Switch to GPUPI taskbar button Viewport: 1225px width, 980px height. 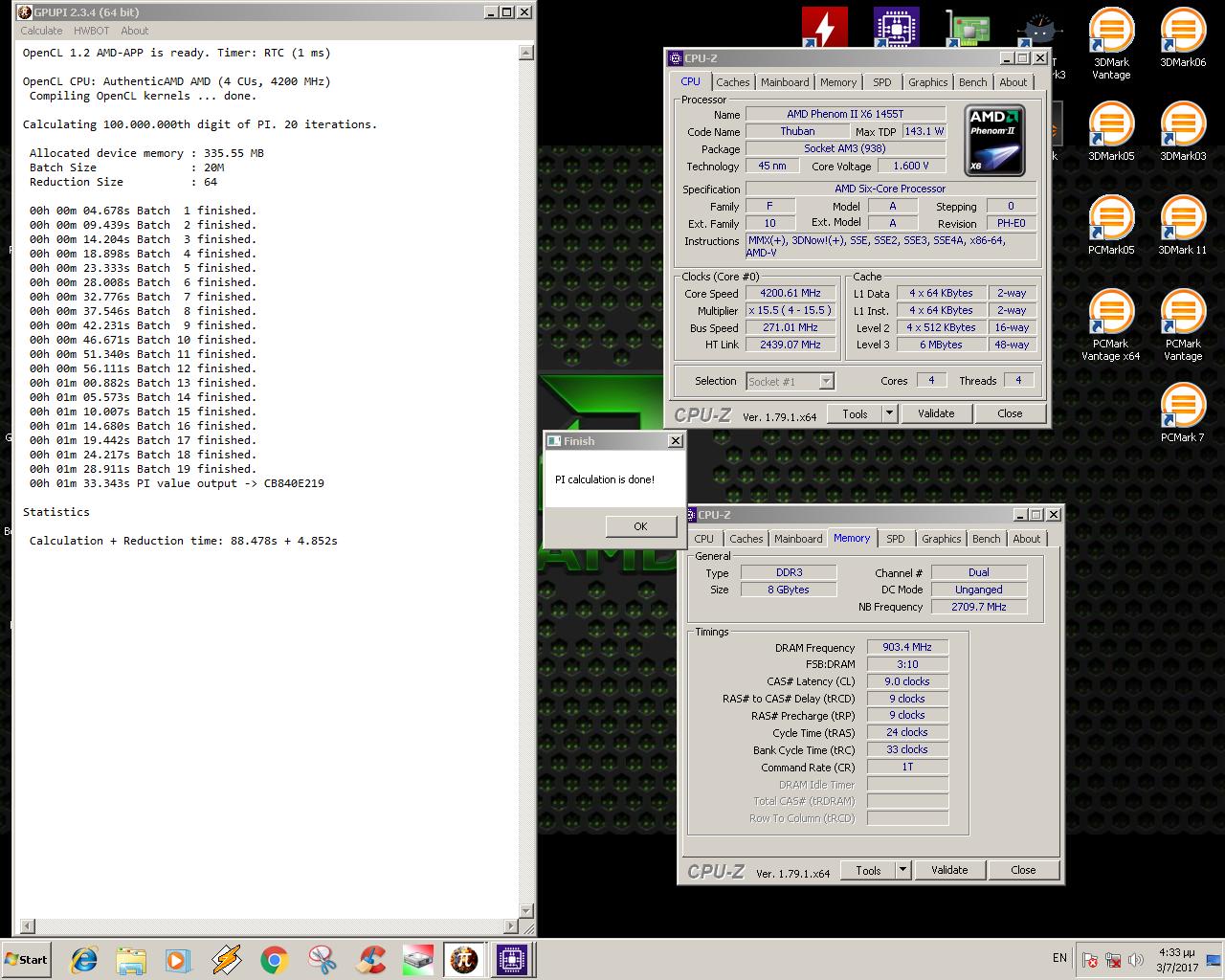pos(464,960)
